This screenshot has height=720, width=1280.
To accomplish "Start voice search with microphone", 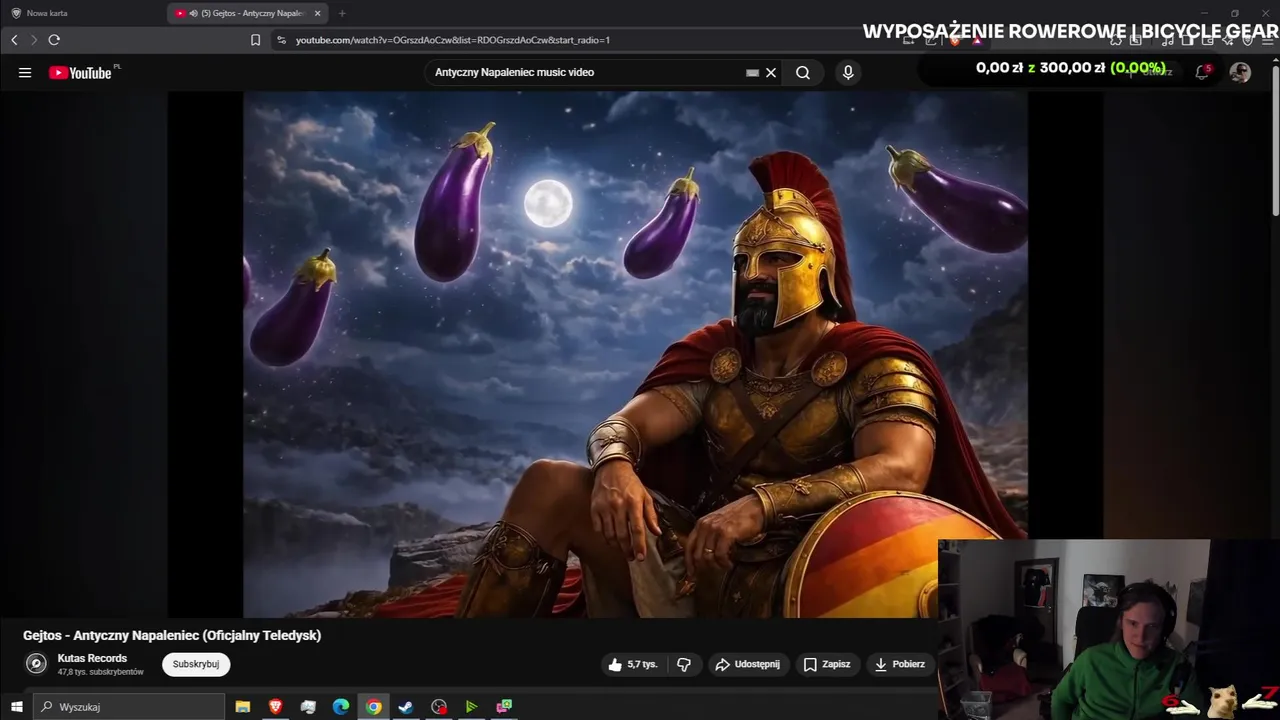I will click(848, 72).
